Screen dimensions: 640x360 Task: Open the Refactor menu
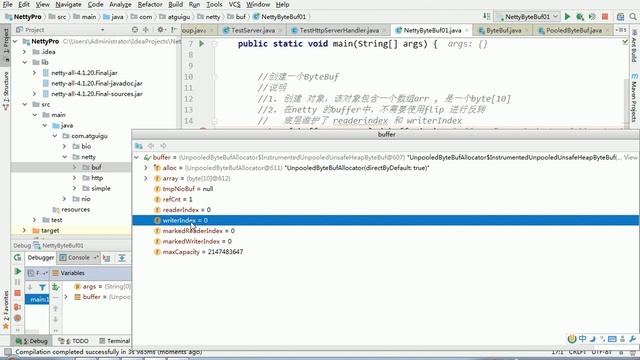click(x=150, y=4)
